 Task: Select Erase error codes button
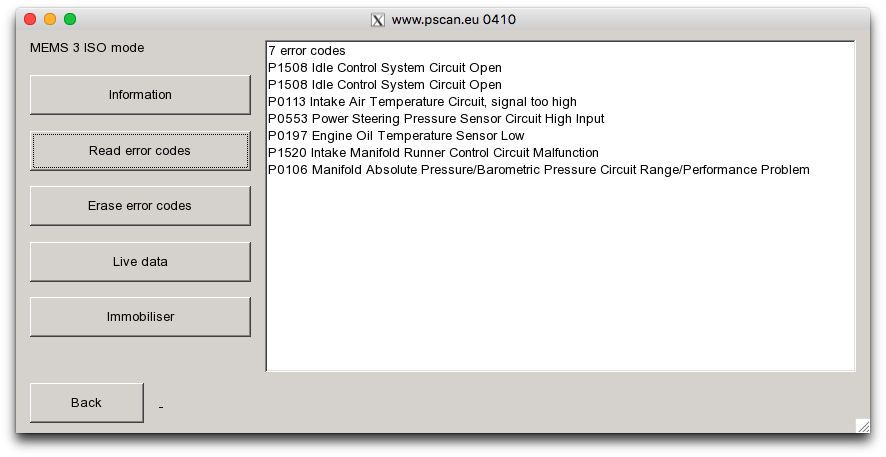click(x=140, y=206)
